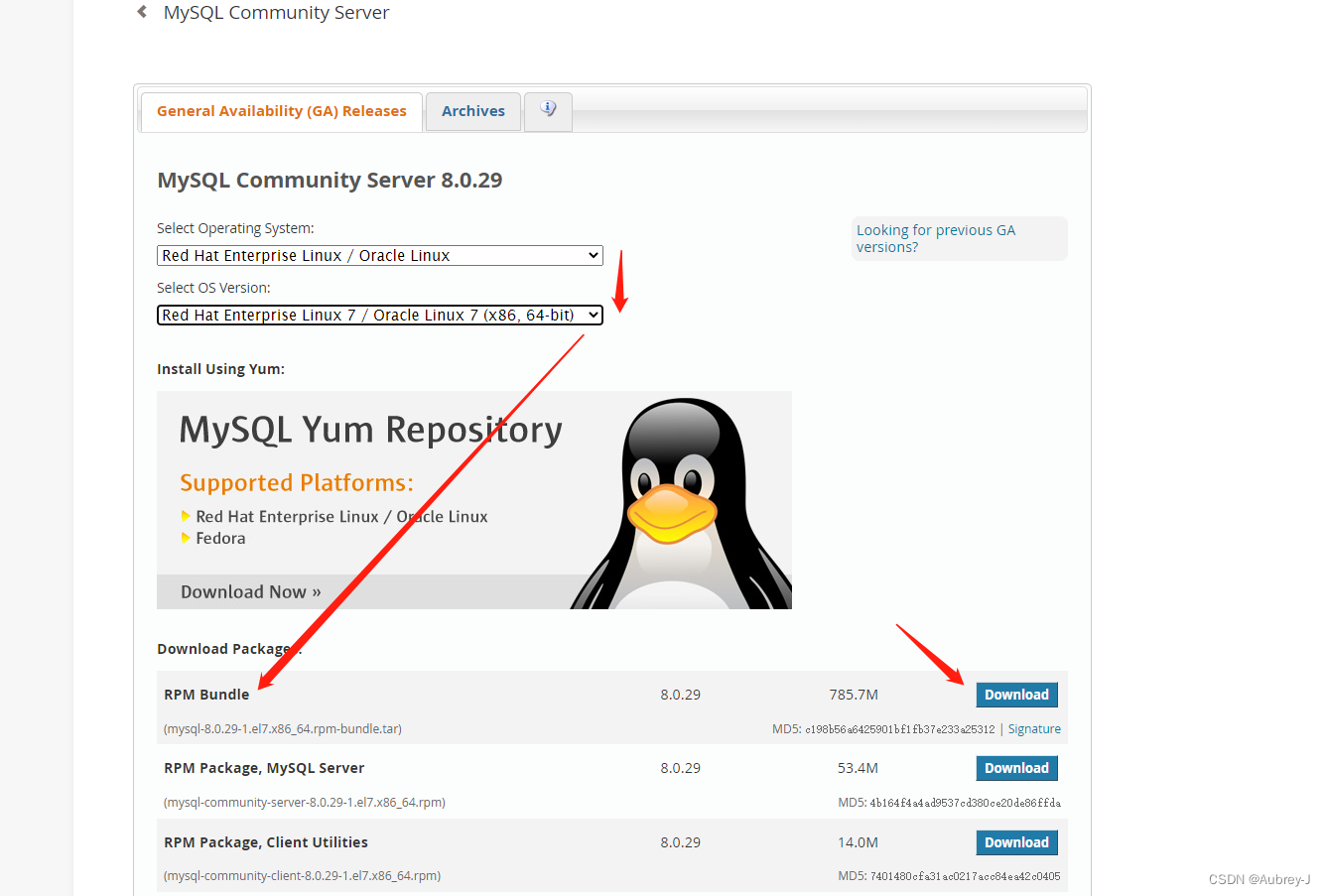Switch to General Availability (GA) Releases tab
Image resolution: width=1325 pixels, height=896 pixels.
click(282, 111)
